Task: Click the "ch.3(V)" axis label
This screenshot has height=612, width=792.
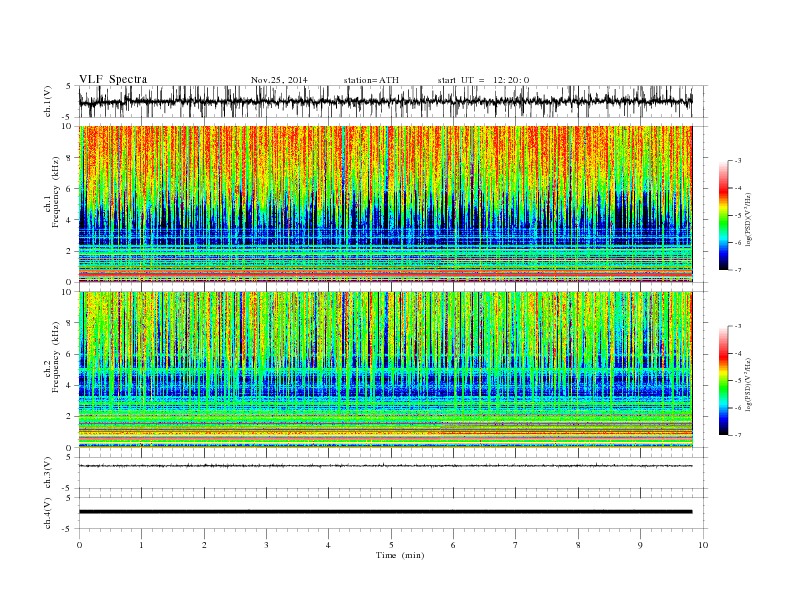Action: [x=48, y=472]
